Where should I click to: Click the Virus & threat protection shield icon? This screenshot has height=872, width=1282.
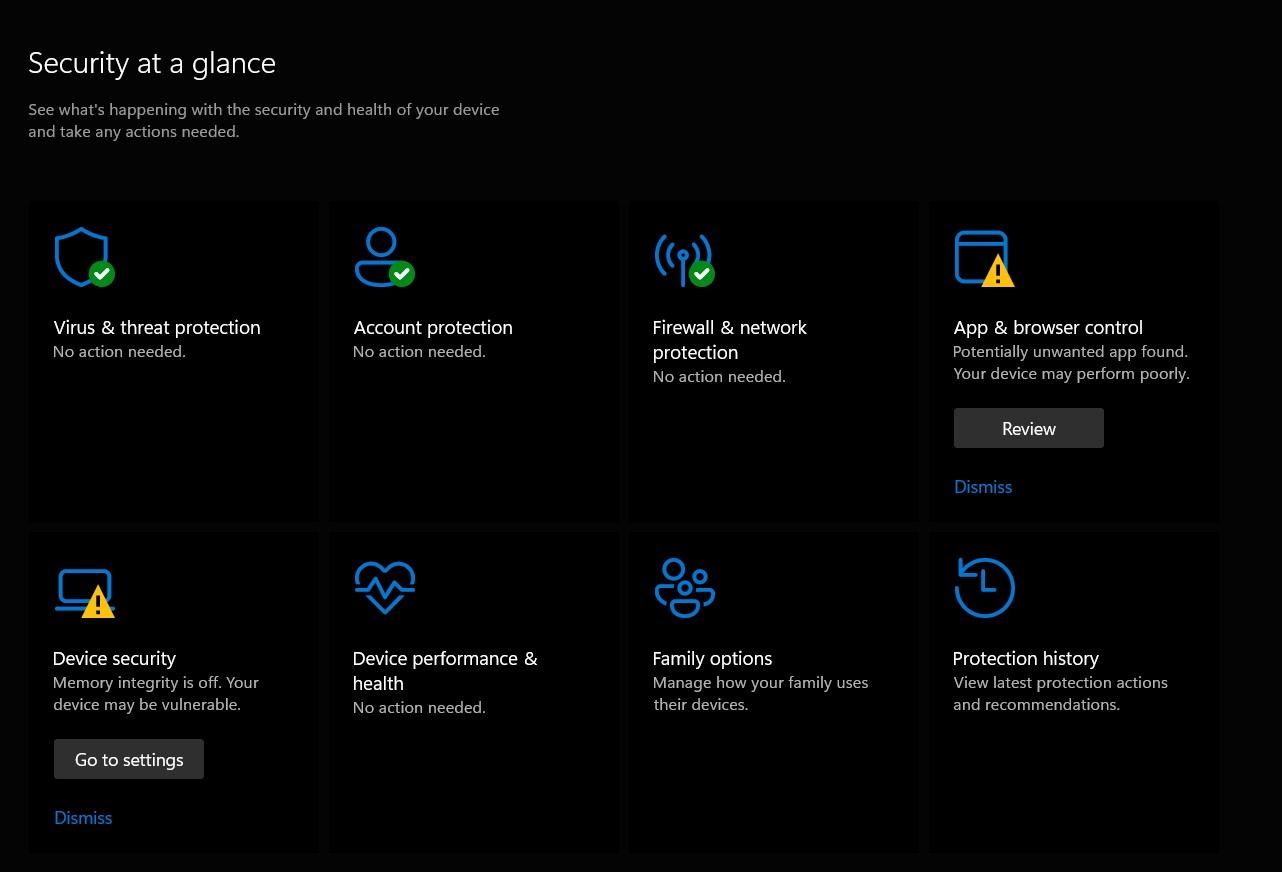point(82,257)
